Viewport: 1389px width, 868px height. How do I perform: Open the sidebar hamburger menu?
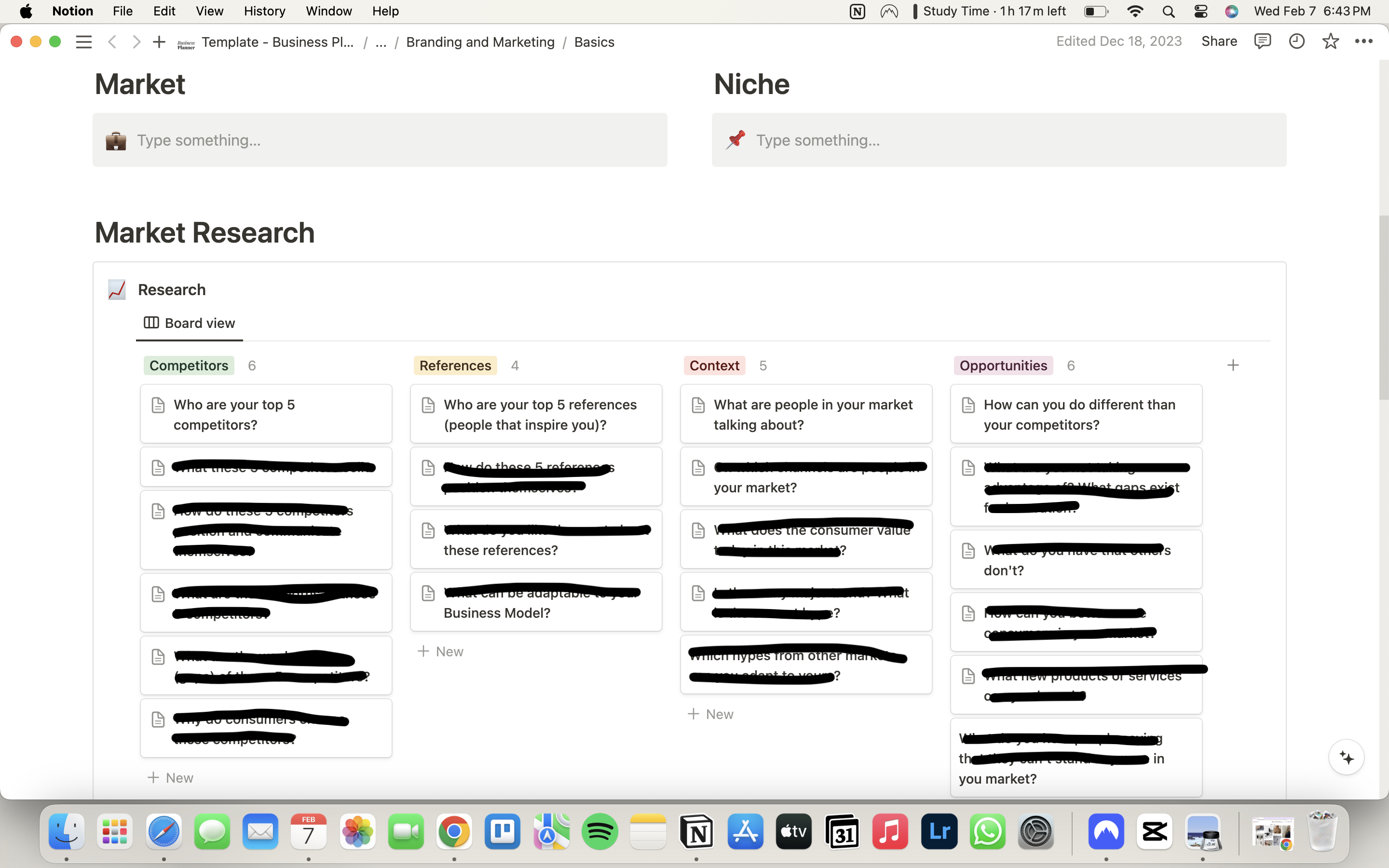84,42
